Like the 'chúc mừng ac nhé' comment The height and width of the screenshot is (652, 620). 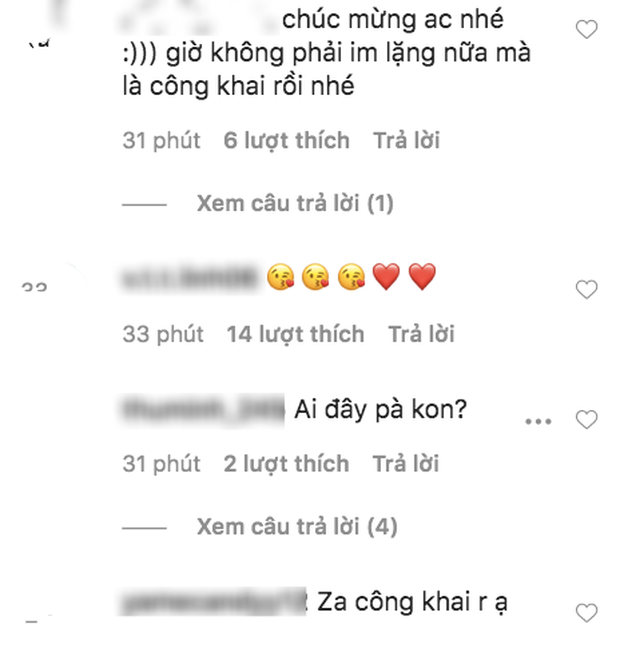click(x=586, y=30)
